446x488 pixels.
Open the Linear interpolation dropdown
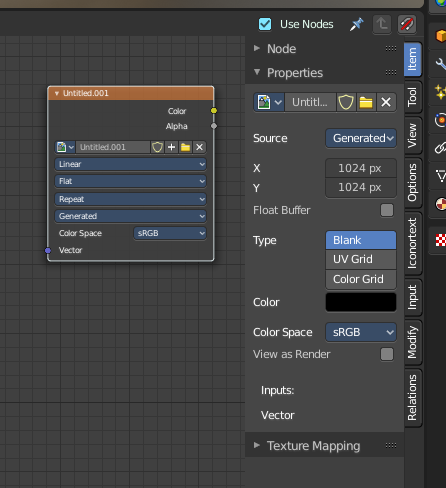(x=131, y=164)
